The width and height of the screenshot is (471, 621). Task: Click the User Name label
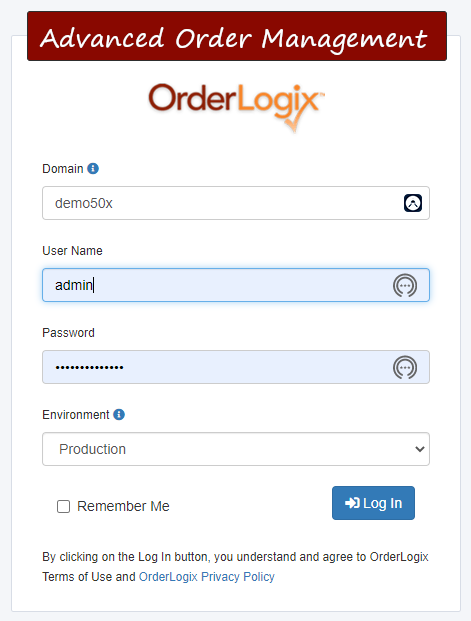72,251
